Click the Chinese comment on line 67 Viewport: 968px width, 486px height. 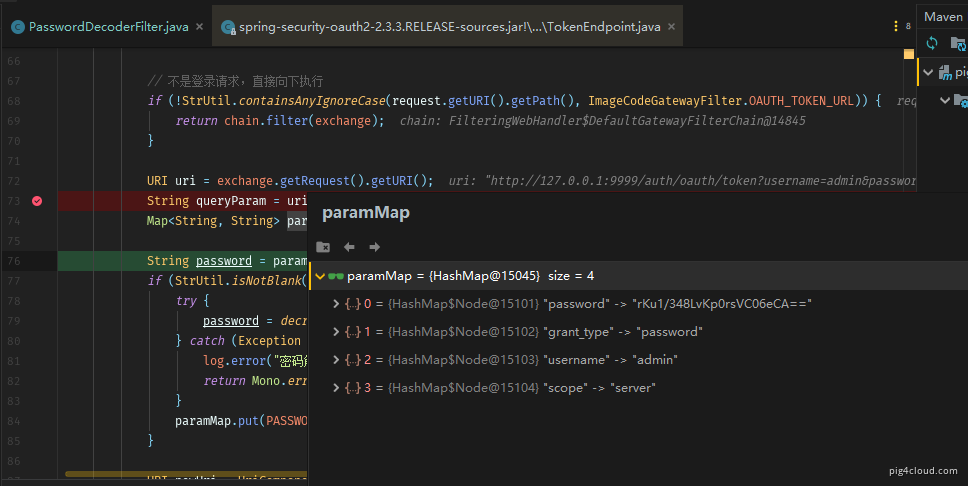235,81
